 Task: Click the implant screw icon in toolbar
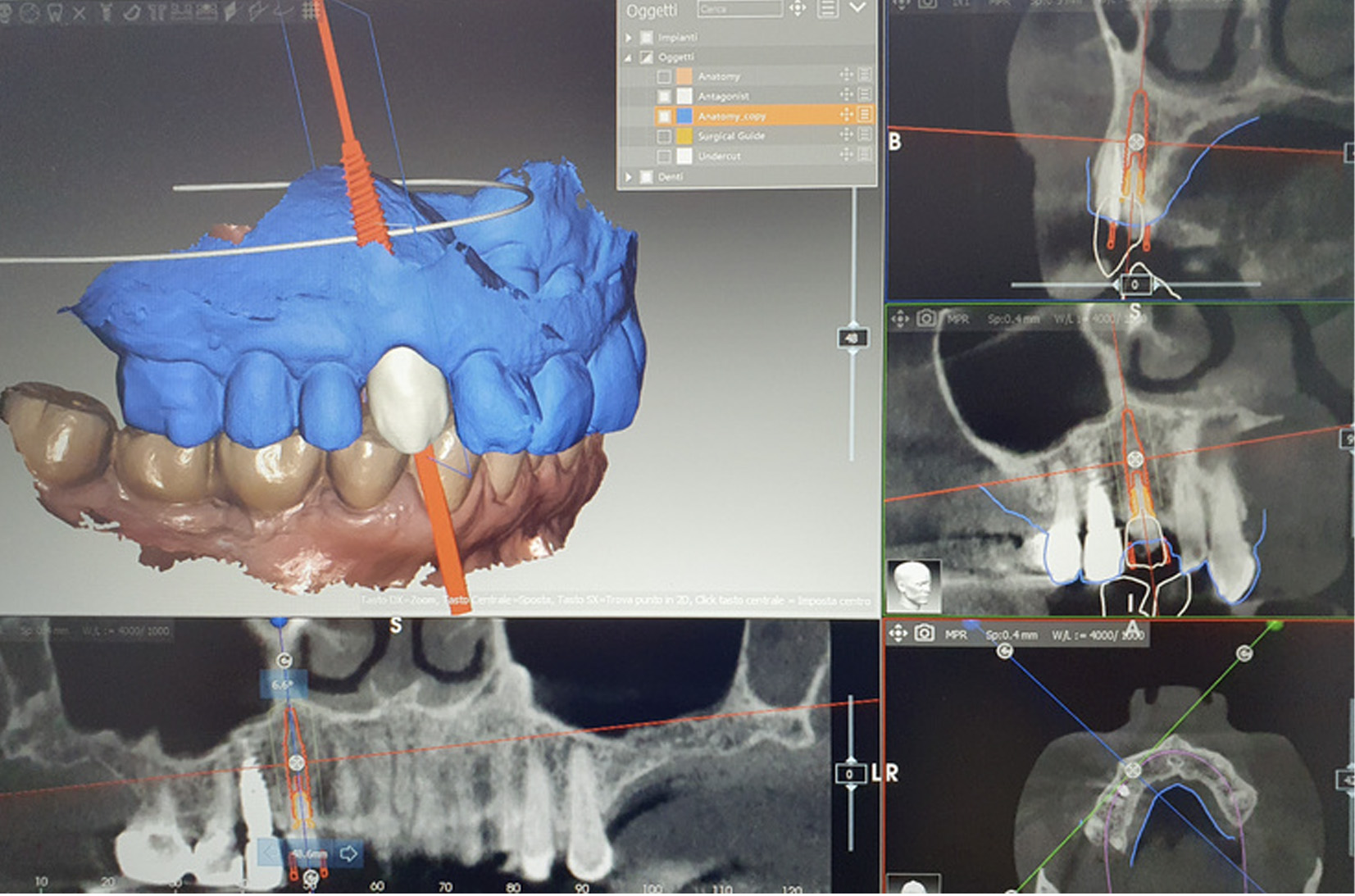tap(106, 12)
